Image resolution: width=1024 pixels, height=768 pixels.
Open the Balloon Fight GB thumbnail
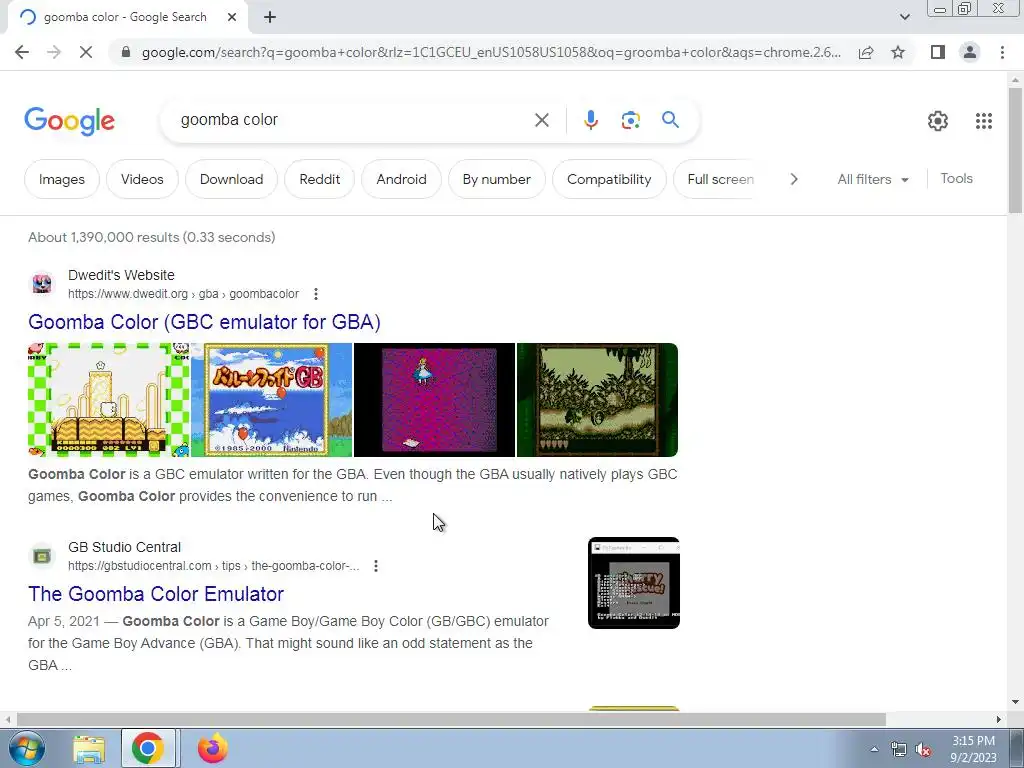tap(271, 400)
